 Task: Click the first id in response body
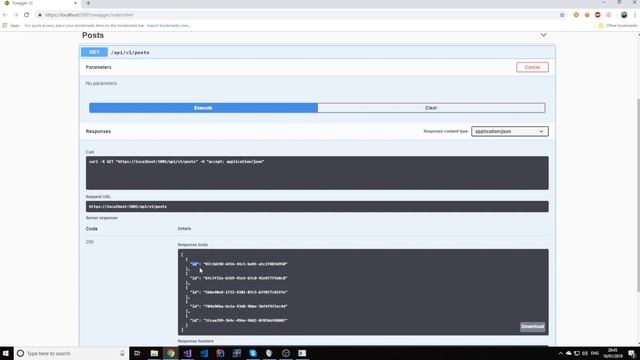coord(238,264)
